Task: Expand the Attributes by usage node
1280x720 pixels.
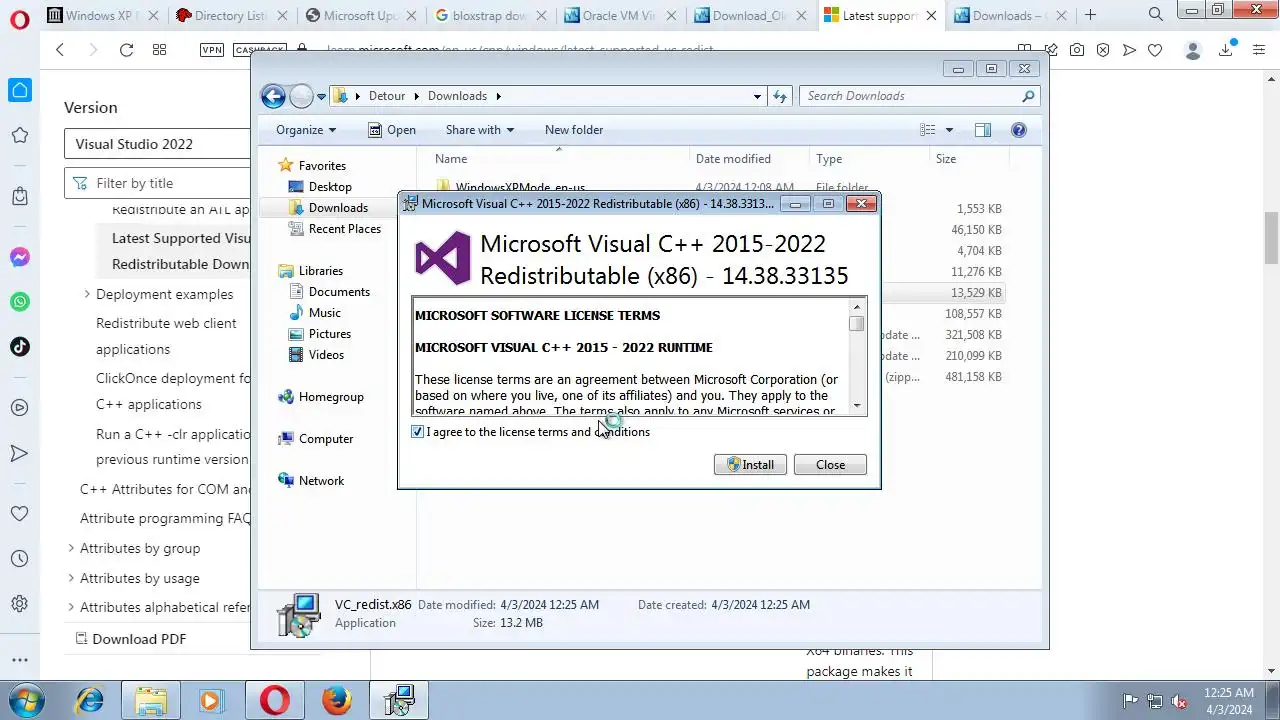Action: pyautogui.click(x=71, y=578)
